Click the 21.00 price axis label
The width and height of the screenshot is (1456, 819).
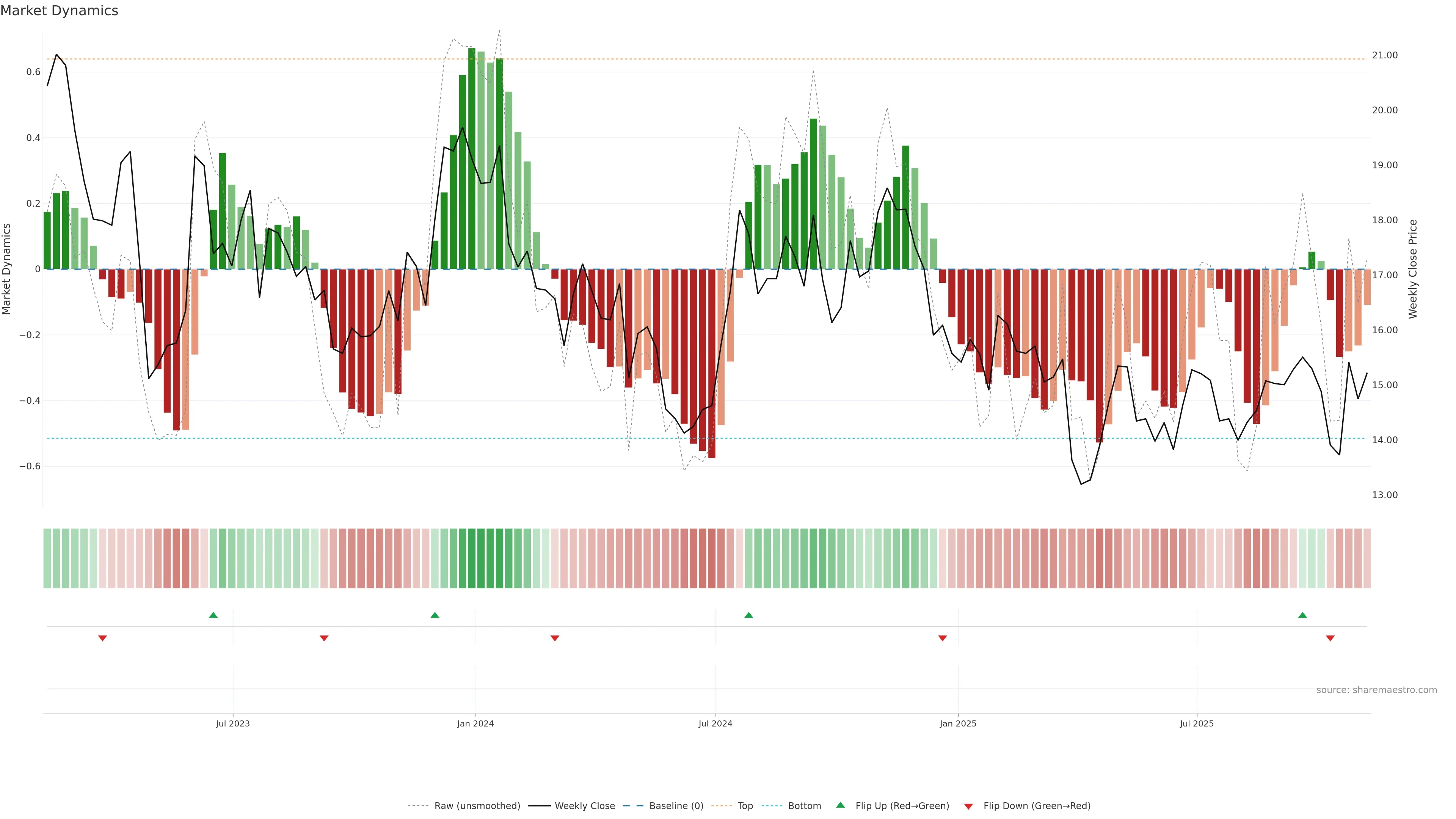click(1384, 55)
